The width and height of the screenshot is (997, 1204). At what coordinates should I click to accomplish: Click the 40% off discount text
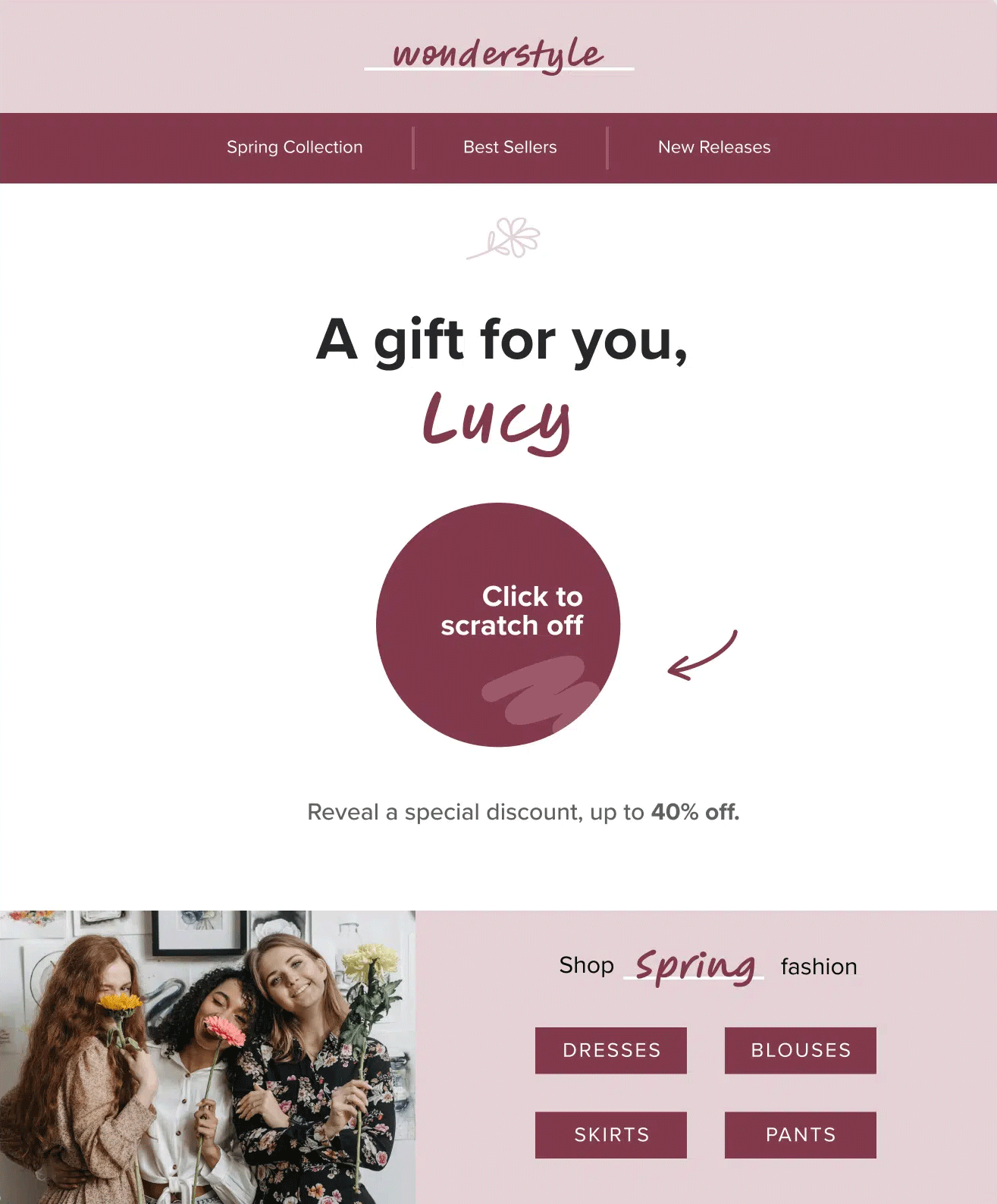point(695,812)
